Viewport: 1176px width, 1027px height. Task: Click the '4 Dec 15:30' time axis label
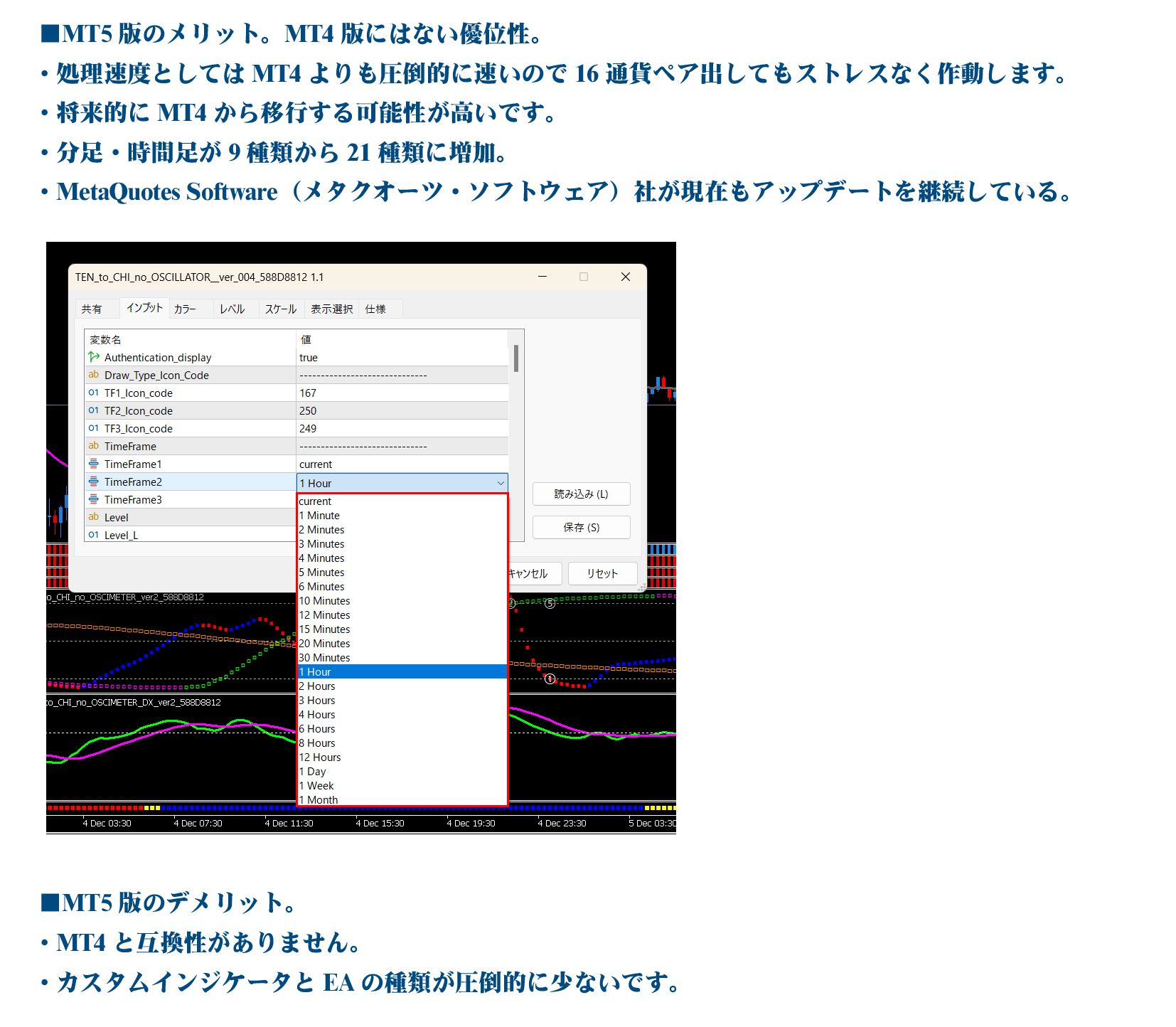[380, 824]
